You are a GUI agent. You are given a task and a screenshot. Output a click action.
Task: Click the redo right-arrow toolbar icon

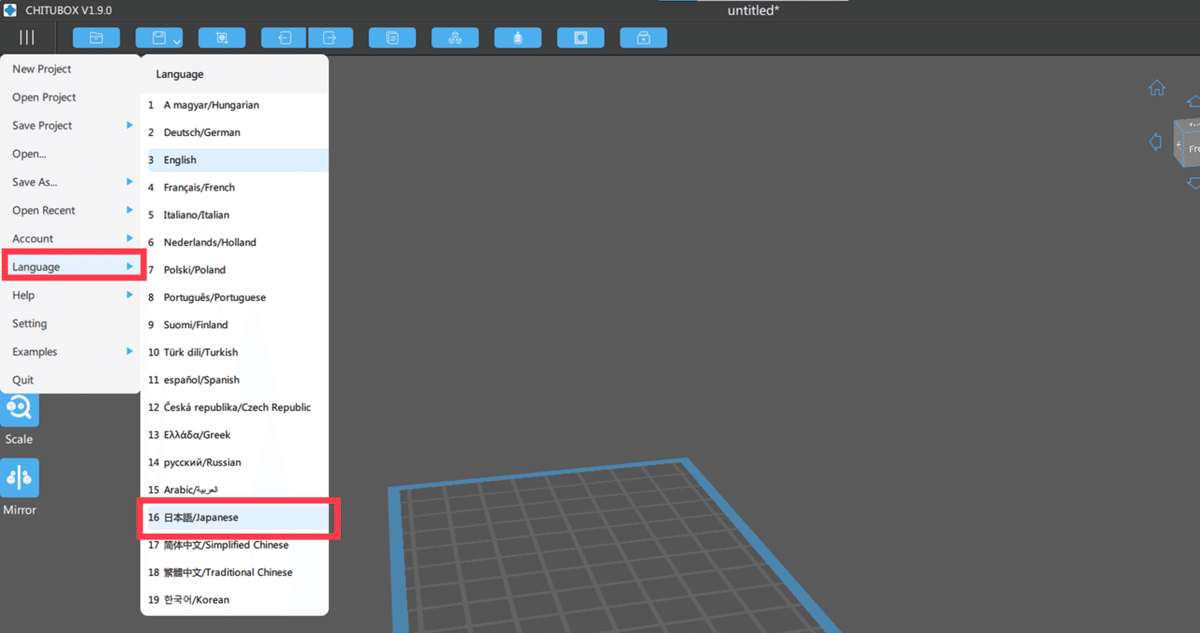[x=331, y=38]
